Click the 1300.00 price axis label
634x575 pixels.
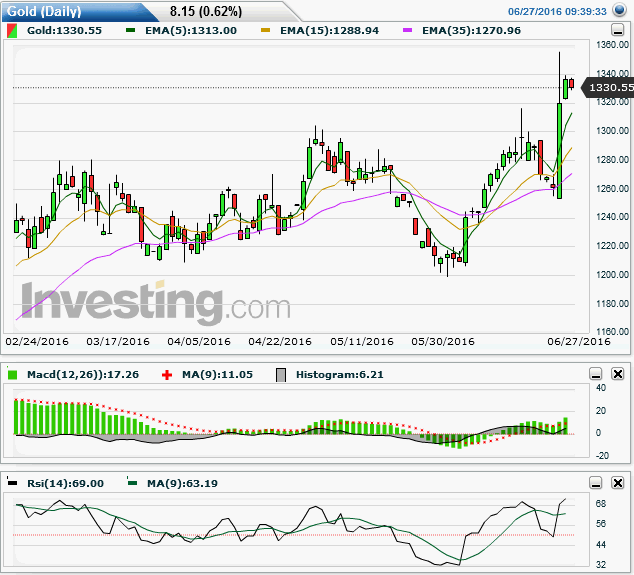pos(613,131)
